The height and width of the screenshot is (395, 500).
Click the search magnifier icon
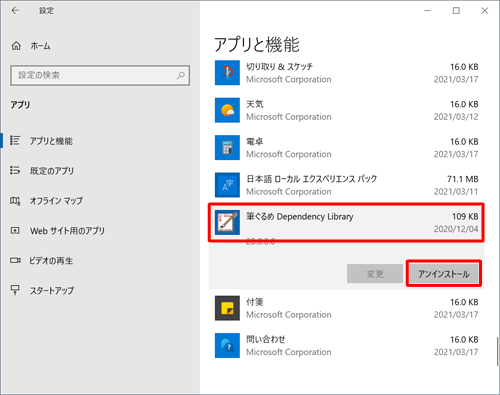pos(181,75)
